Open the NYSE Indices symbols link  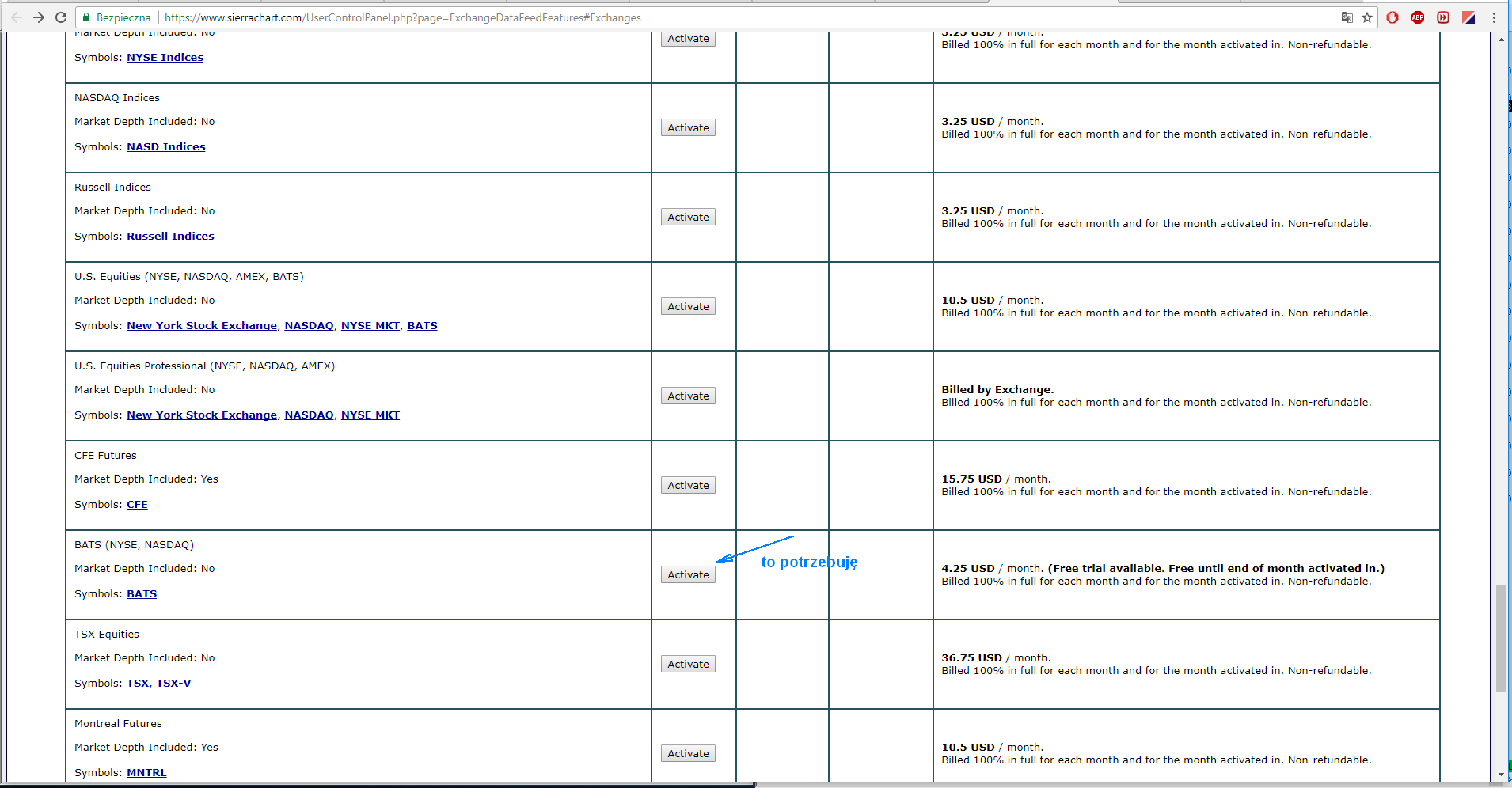click(x=165, y=58)
